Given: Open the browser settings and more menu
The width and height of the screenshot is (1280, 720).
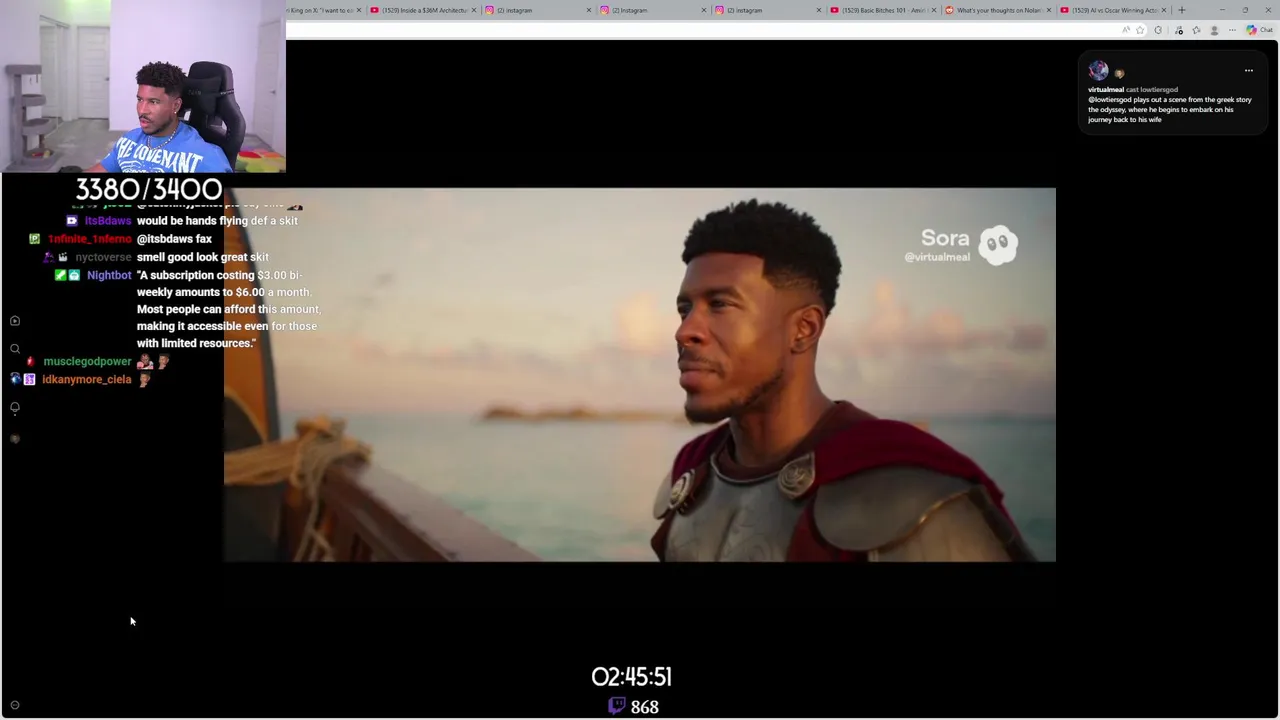Looking at the screenshot, I should point(1232,30).
